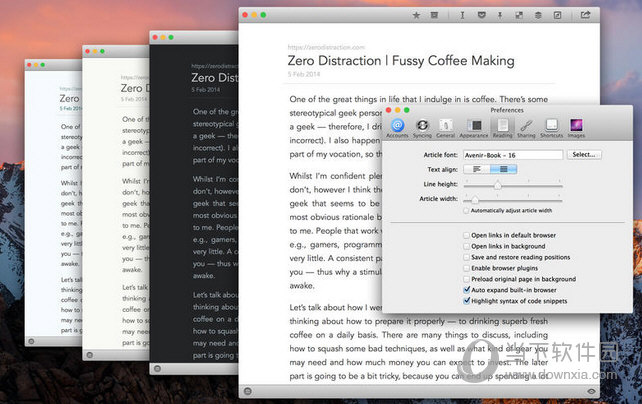Switch to the Appearance preferences tab
The image size is (642, 404).
(474, 128)
